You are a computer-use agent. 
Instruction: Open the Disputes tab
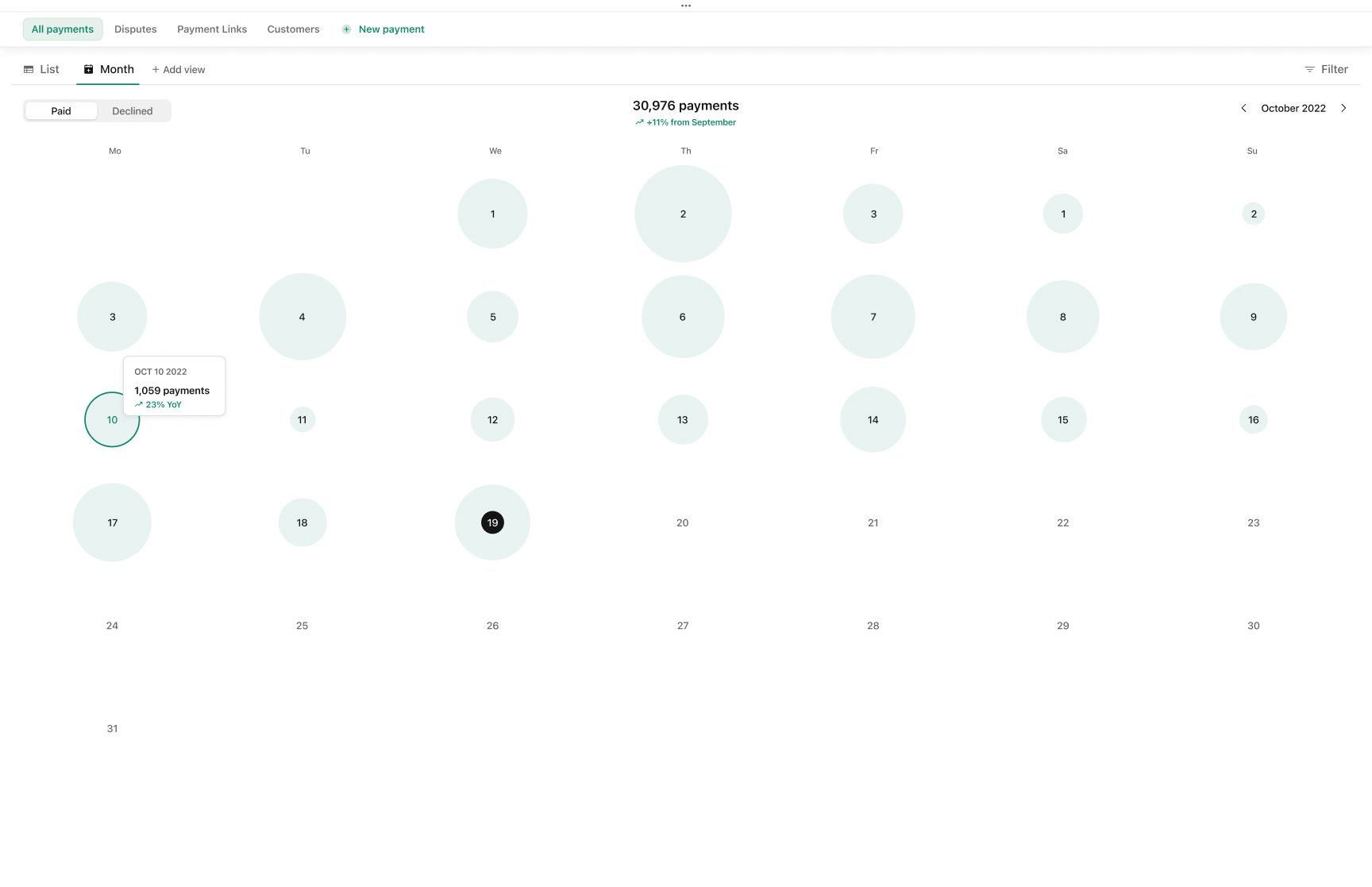(136, 29)
